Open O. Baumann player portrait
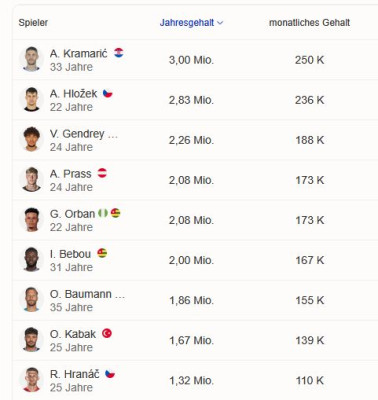378x400 pixels. click(31, 299)
